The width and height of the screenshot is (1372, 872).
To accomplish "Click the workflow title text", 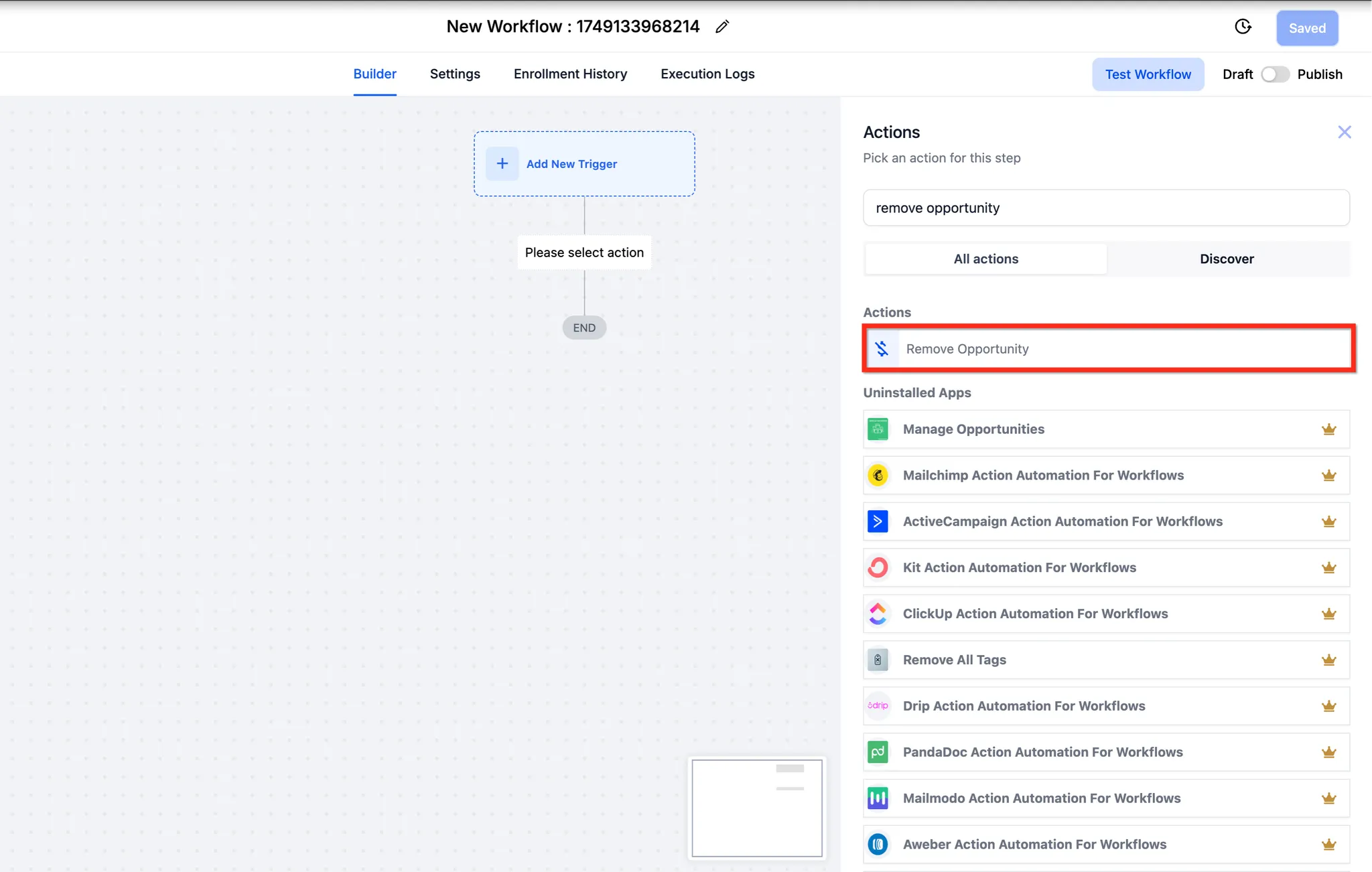I will (x=573, y=27).
